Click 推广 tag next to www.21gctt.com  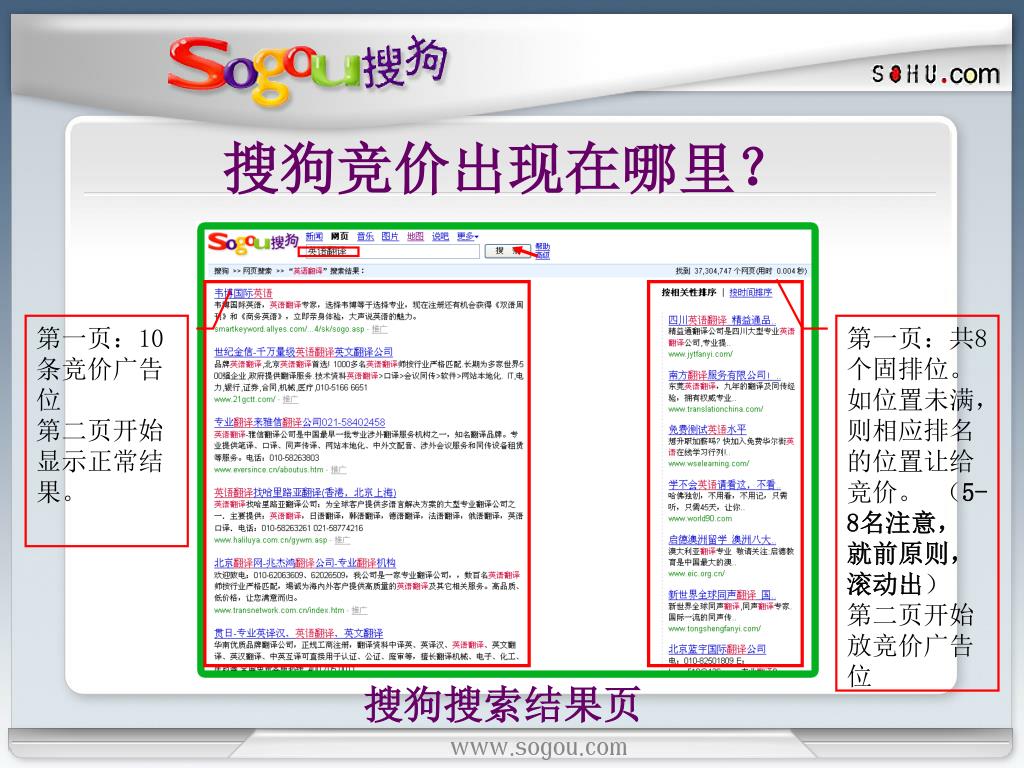[291, 400]
